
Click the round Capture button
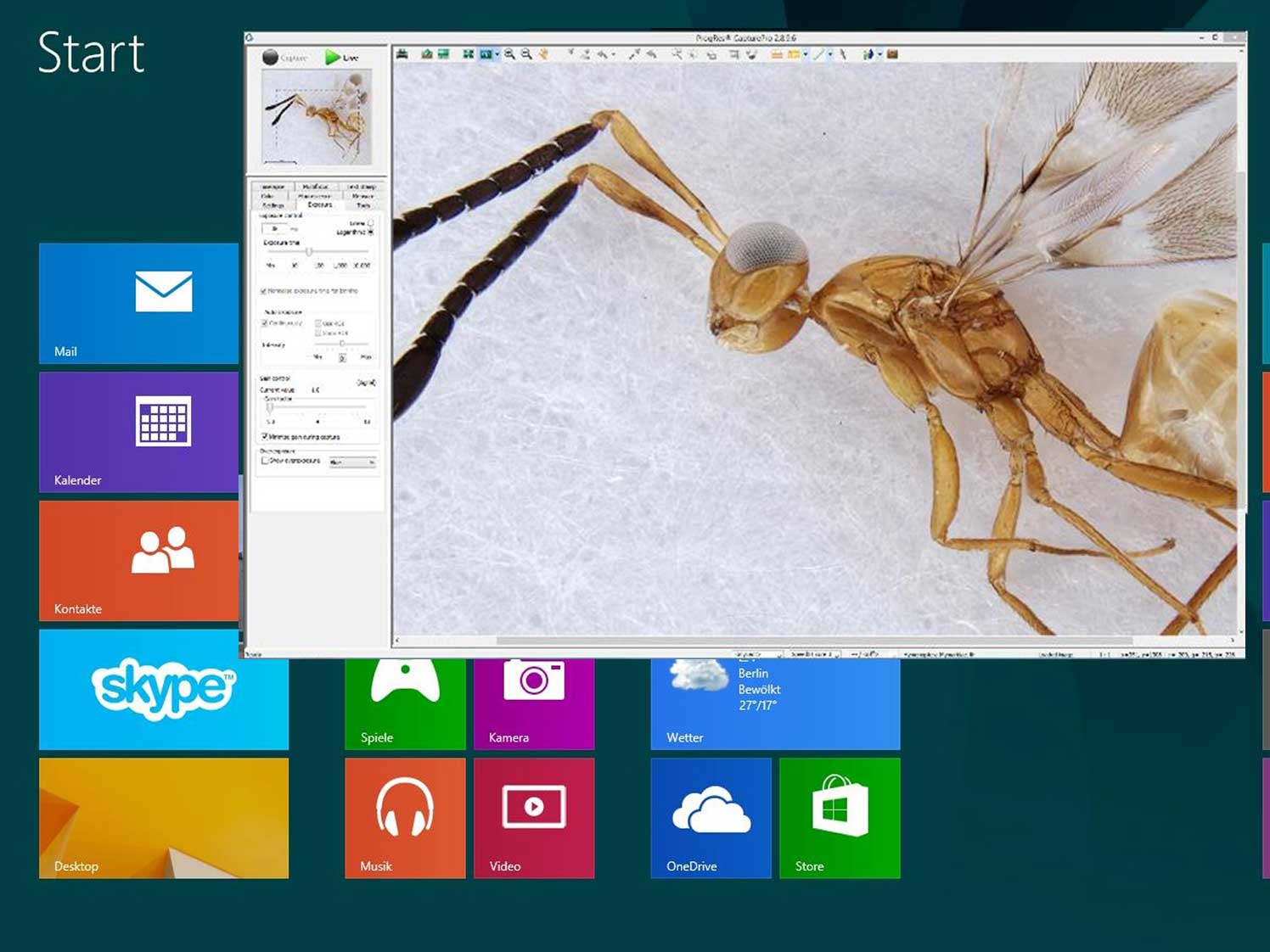tap(271, 58)
